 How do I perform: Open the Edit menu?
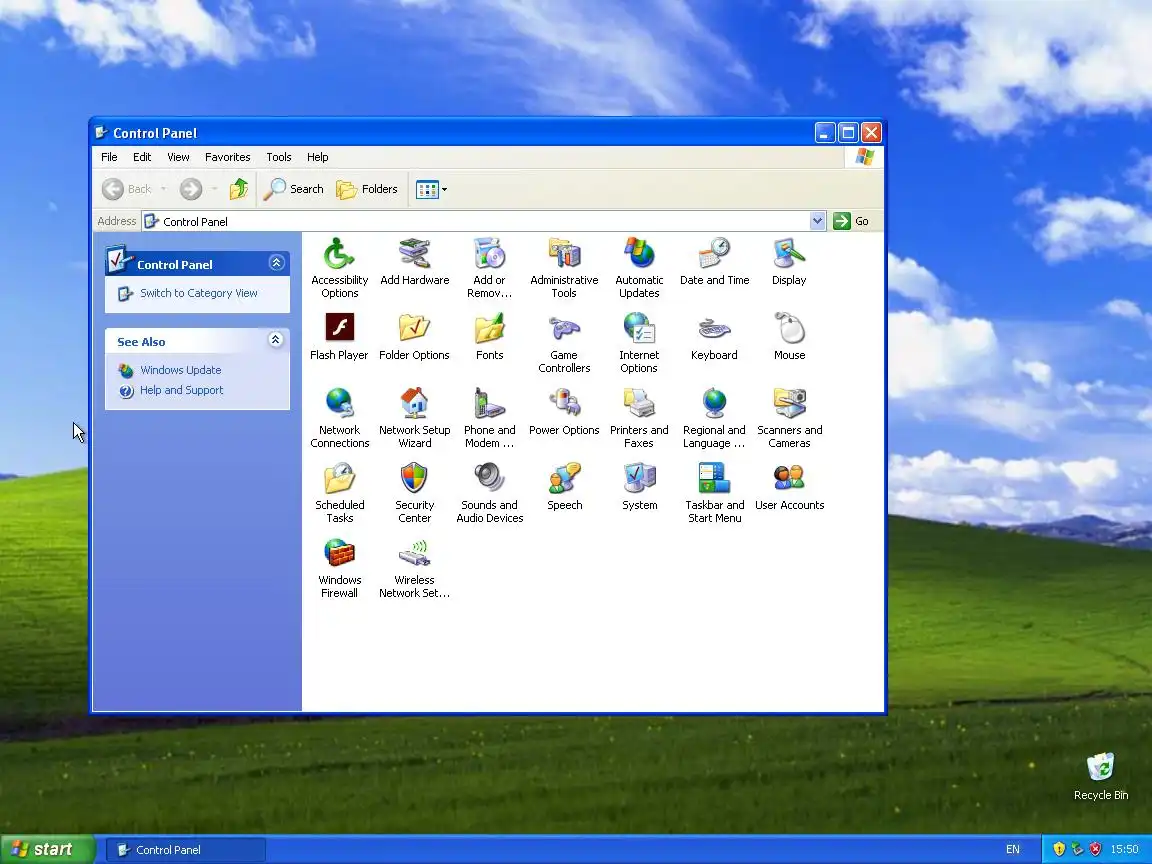pos(142,157)
